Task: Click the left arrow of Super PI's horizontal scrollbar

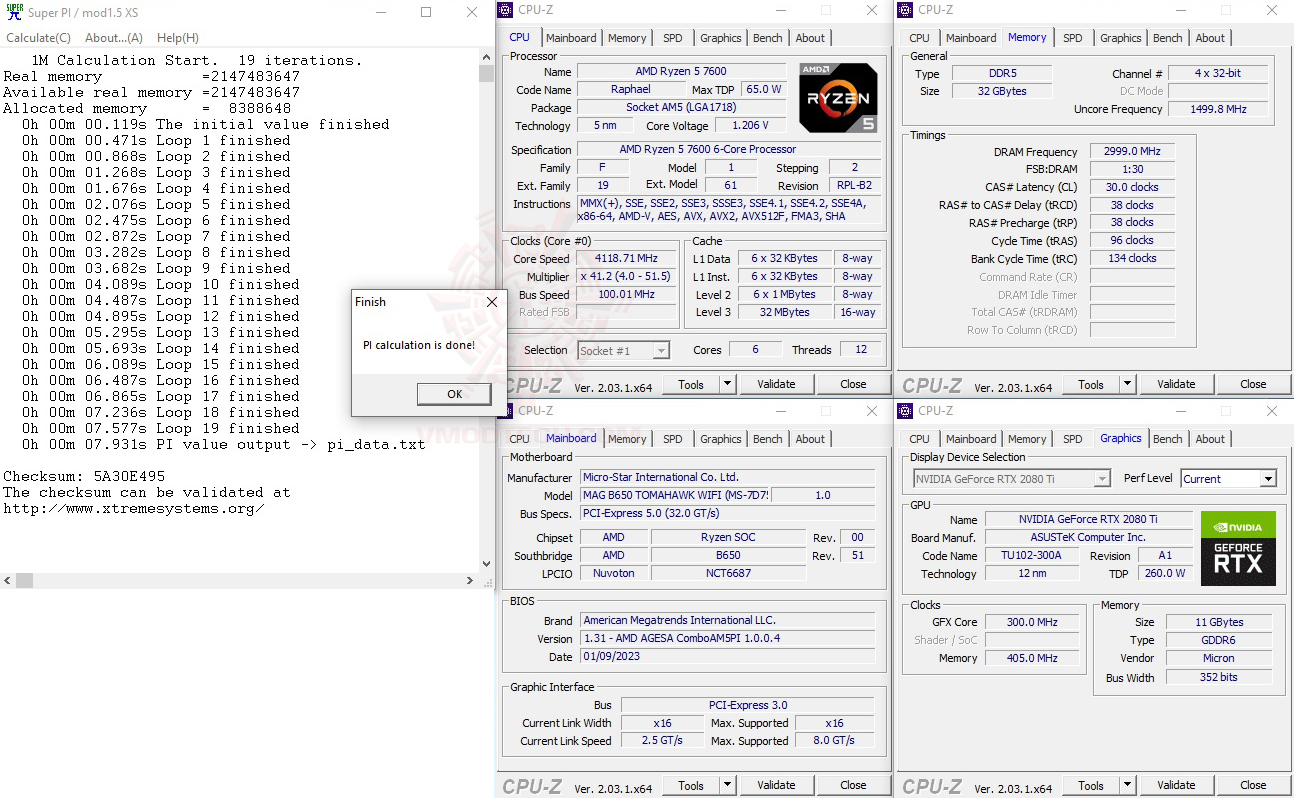Action: coord(8,580)
